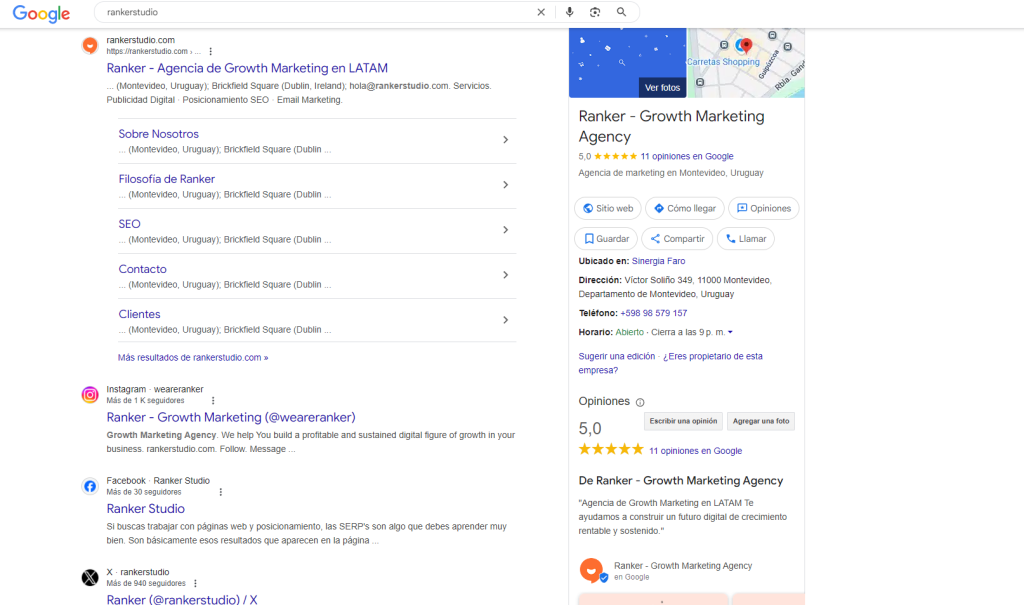
Task: Click the info icon beside Opiniones
Action: click(x=640, y=402)
